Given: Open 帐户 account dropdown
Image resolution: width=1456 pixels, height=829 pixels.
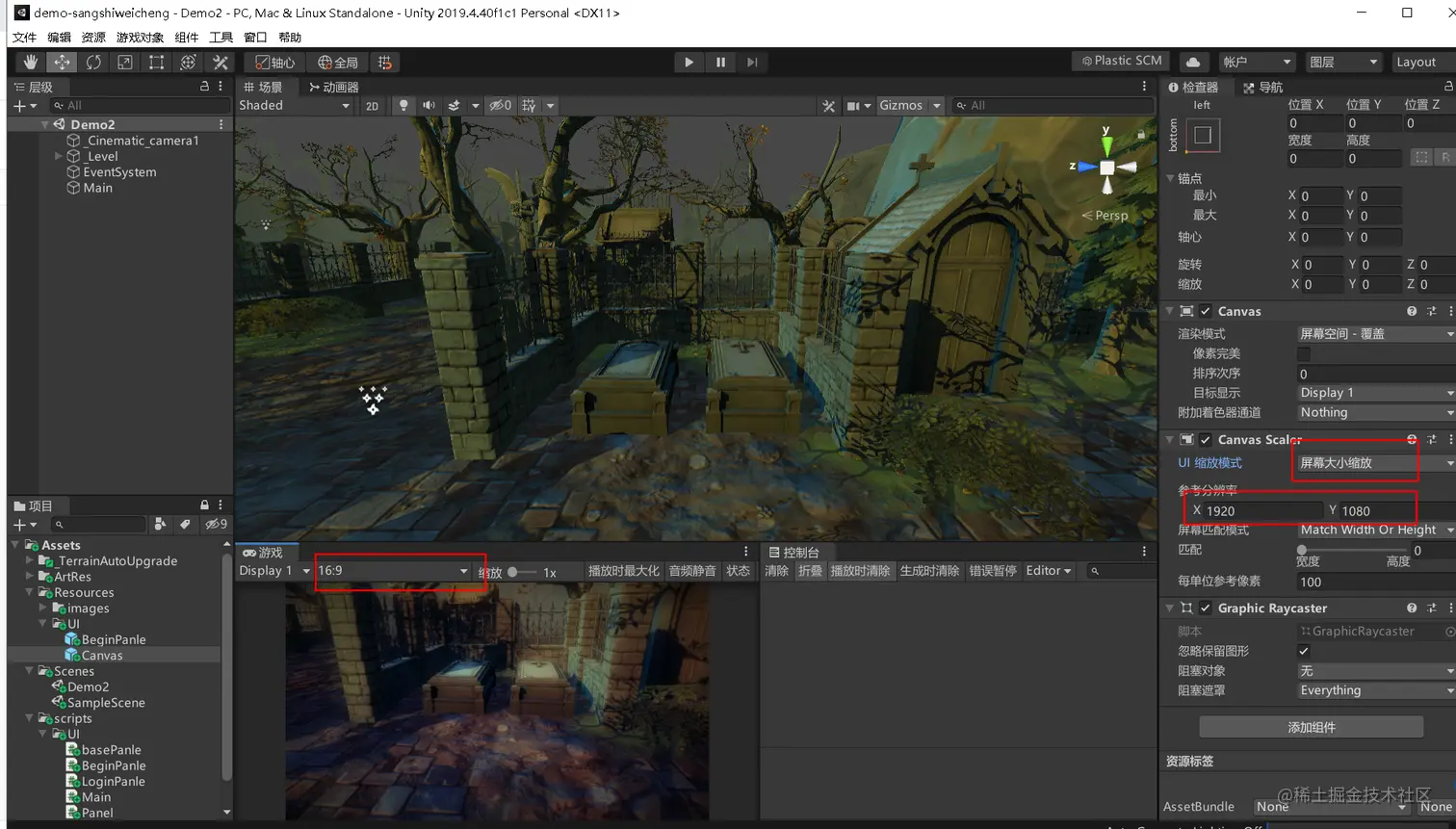Looking at the screenshot, I should [x=1257, y=62].
